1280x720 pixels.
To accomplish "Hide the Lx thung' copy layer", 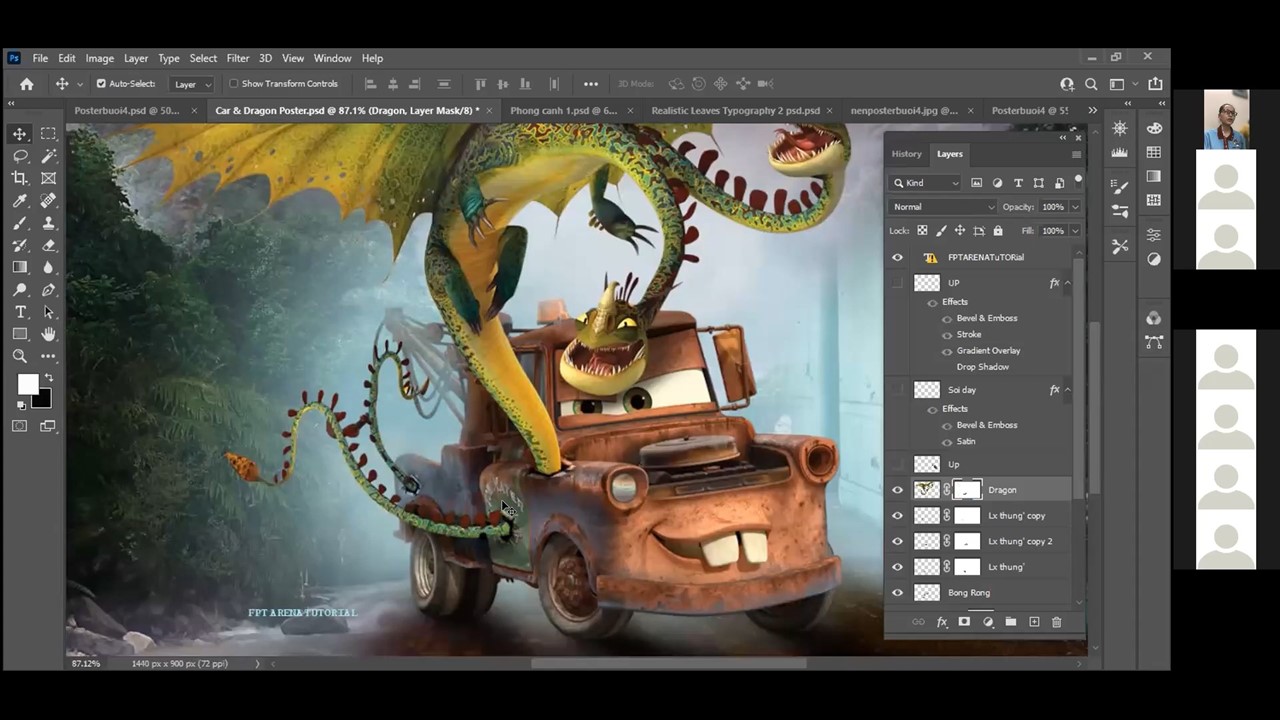I will coord(897,516).
